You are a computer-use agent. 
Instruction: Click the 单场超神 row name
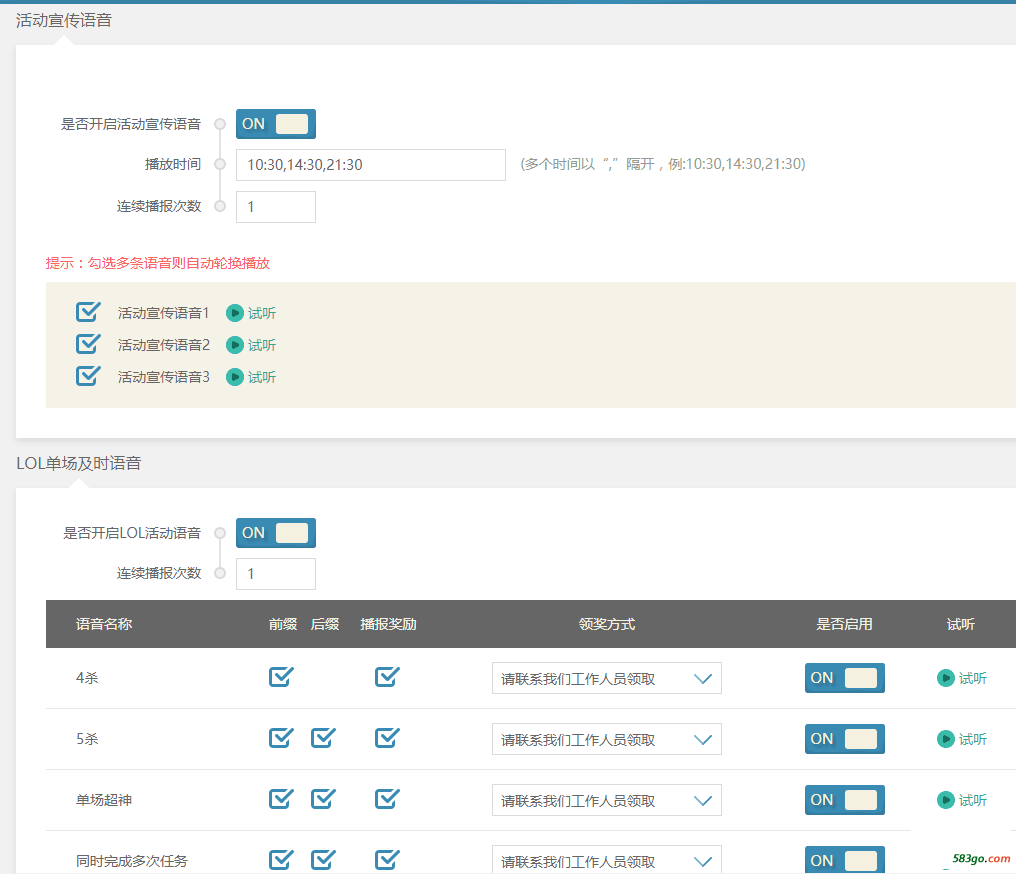(104, 800)
